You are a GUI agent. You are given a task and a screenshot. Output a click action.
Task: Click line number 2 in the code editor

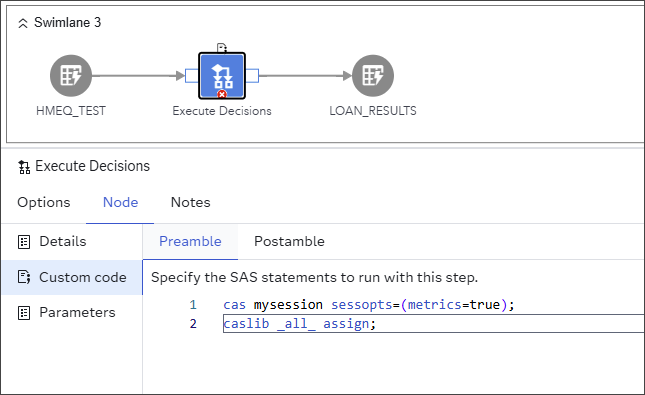tap(193, 324)
